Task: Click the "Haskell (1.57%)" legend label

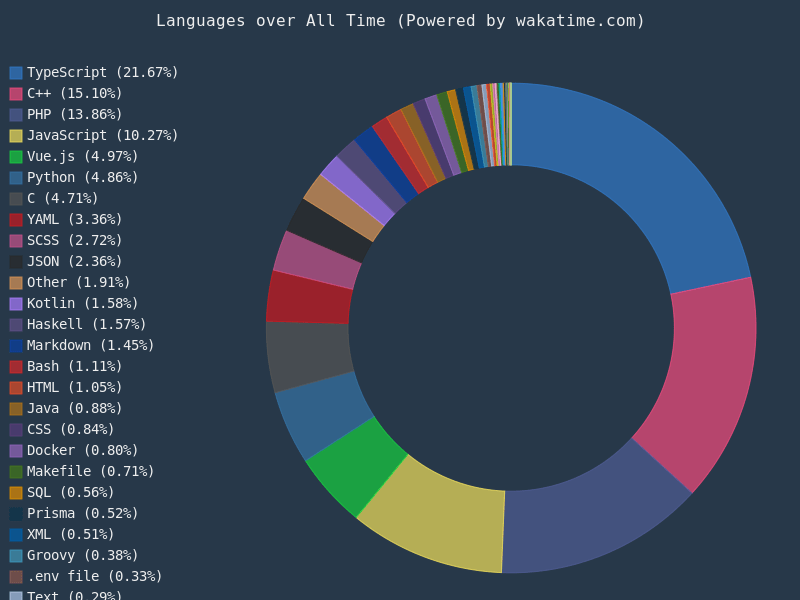Action: click(x=87, y=324)
